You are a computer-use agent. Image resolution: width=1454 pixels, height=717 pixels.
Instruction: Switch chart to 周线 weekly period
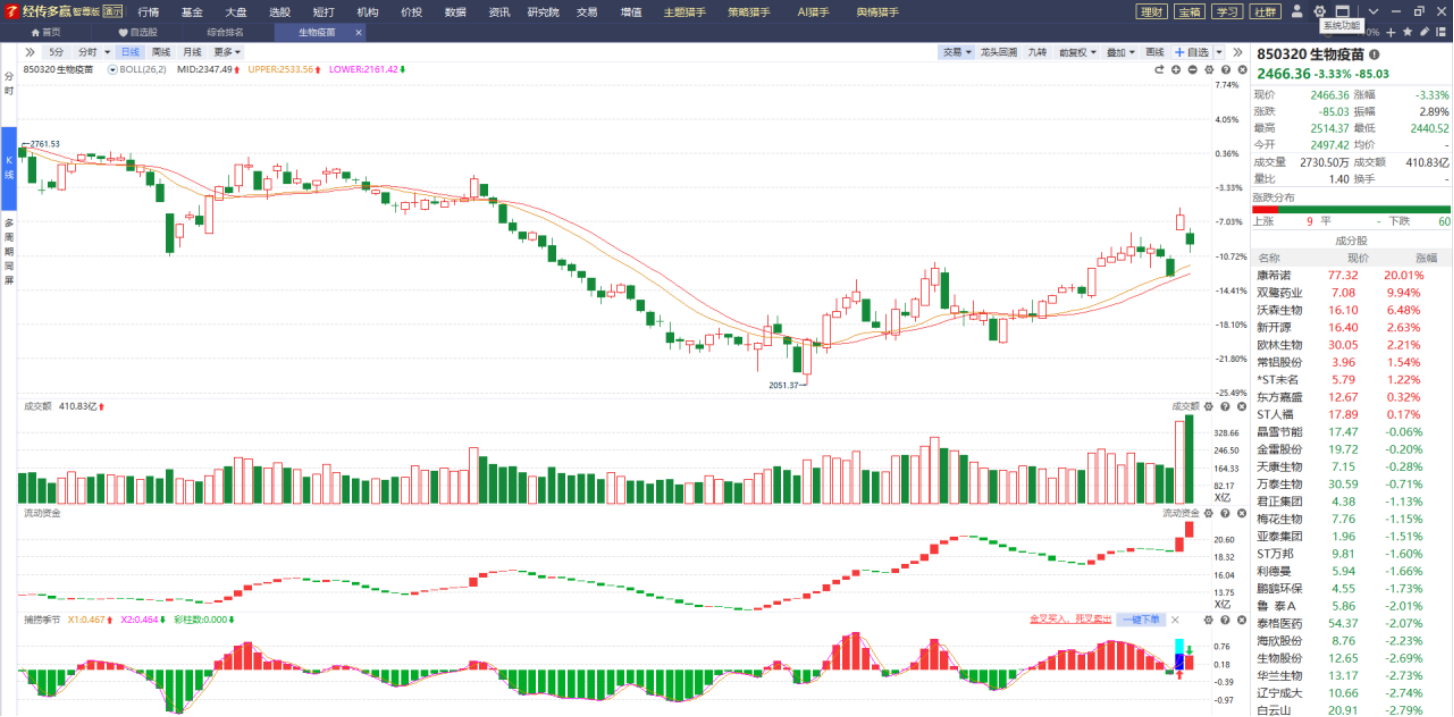161,52
